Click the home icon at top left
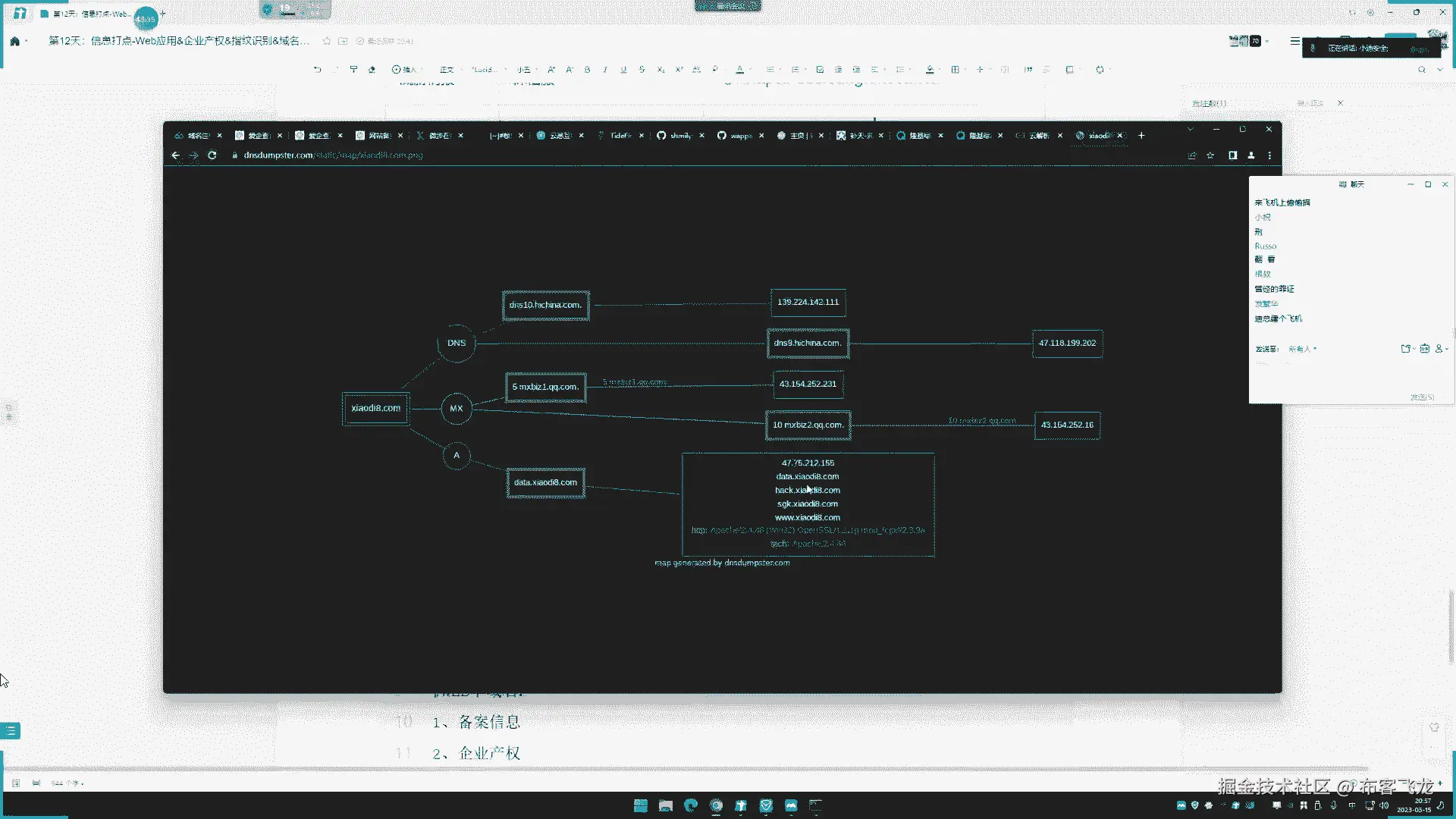Image resolution: width=1456 pixels, height=819 pixels. point(15,41)
